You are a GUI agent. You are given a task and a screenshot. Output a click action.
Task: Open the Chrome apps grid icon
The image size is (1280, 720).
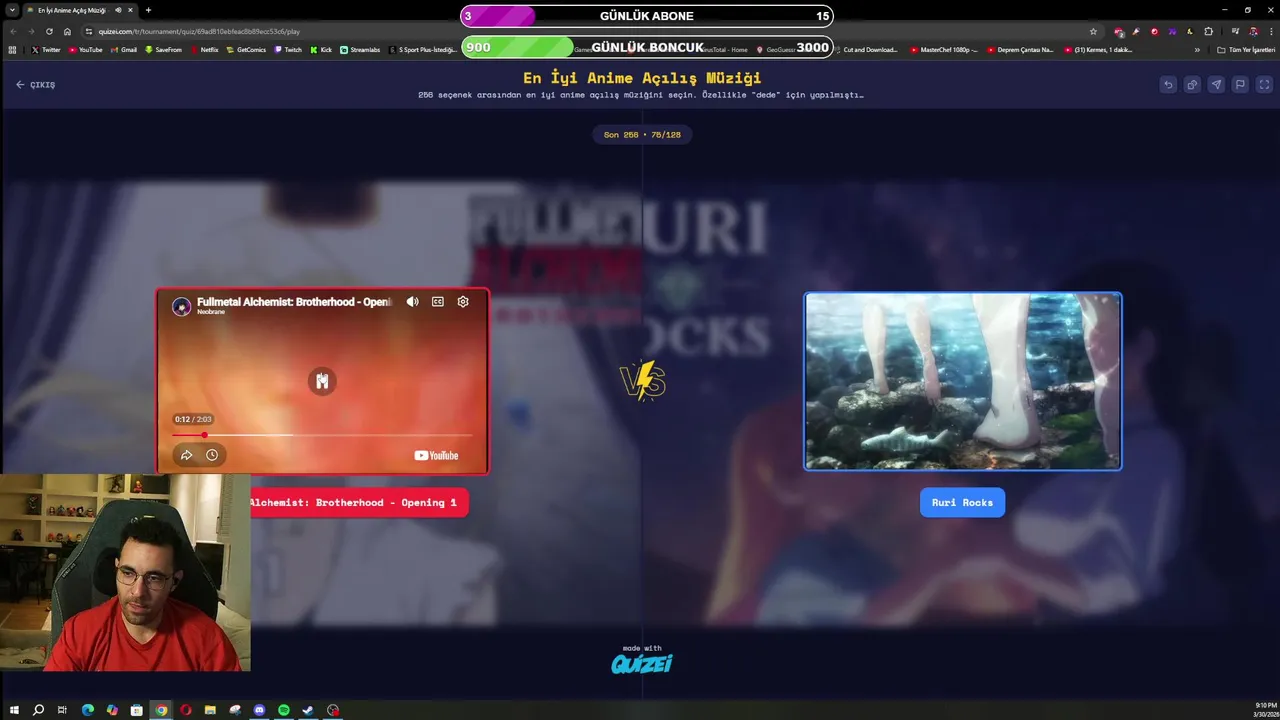click(12, 49)
